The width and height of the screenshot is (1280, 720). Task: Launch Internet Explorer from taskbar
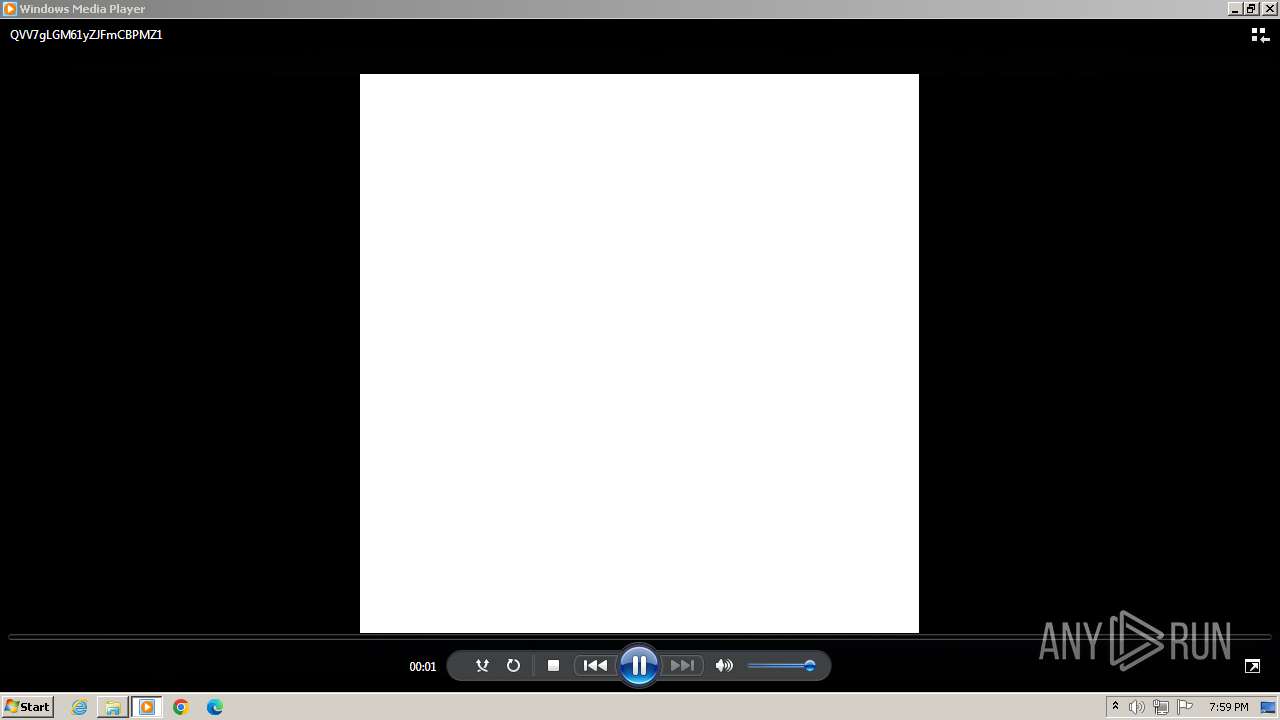79,707
